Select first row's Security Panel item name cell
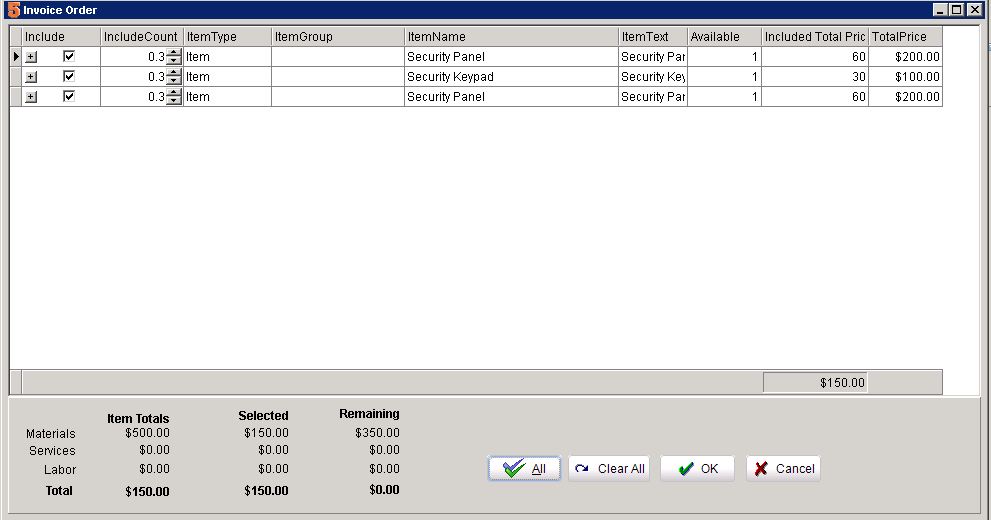The width and height of the screenshot is (991, 520). click(511, 56)
